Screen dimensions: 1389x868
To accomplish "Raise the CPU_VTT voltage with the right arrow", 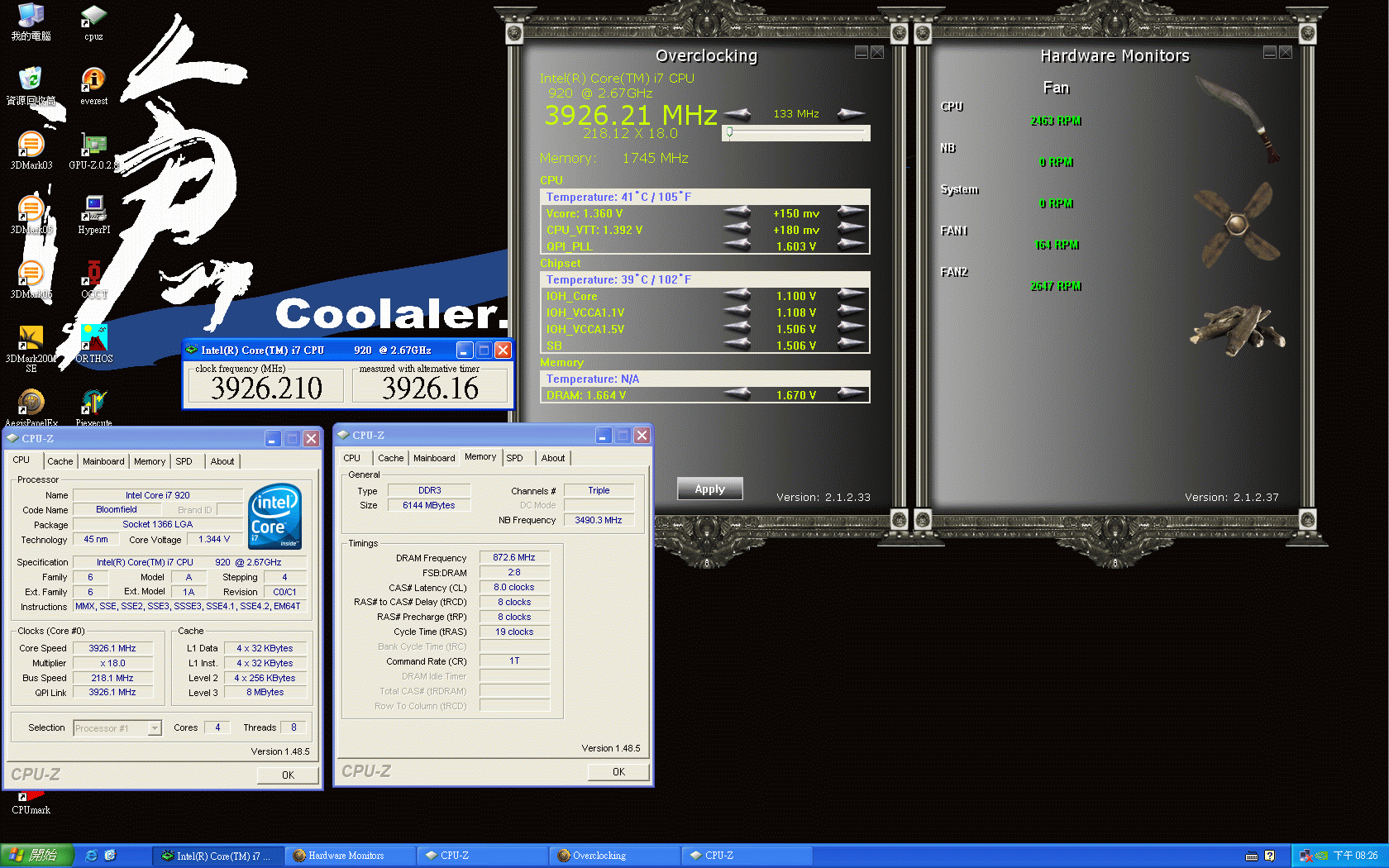I will (851, 230).
